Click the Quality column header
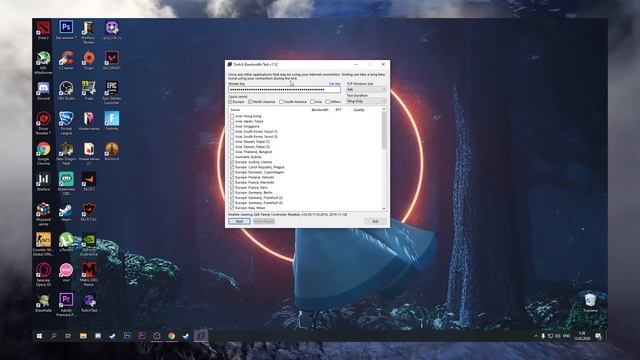This screenshot has height=360, width=640. [359, 110]
